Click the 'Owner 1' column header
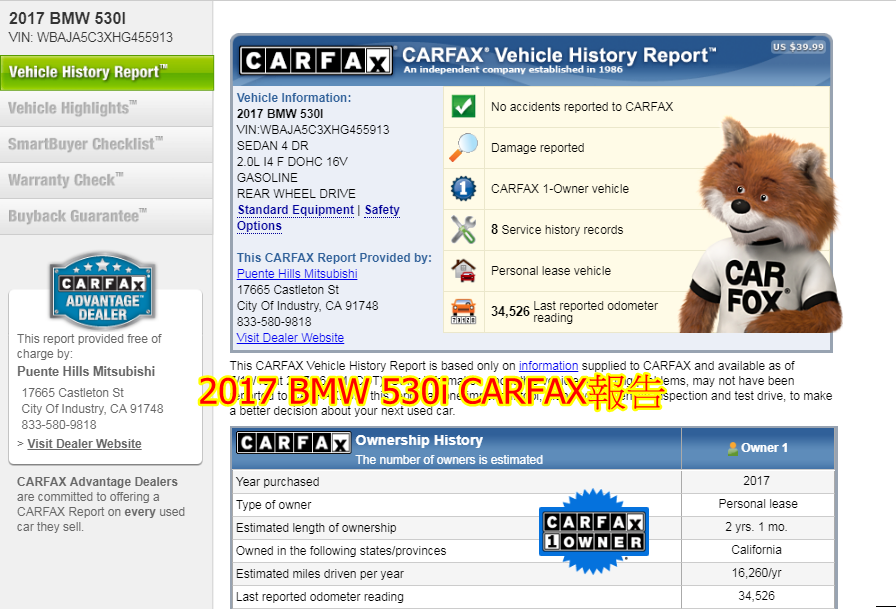This screenshot has height=609, width=896. [758, 448]
